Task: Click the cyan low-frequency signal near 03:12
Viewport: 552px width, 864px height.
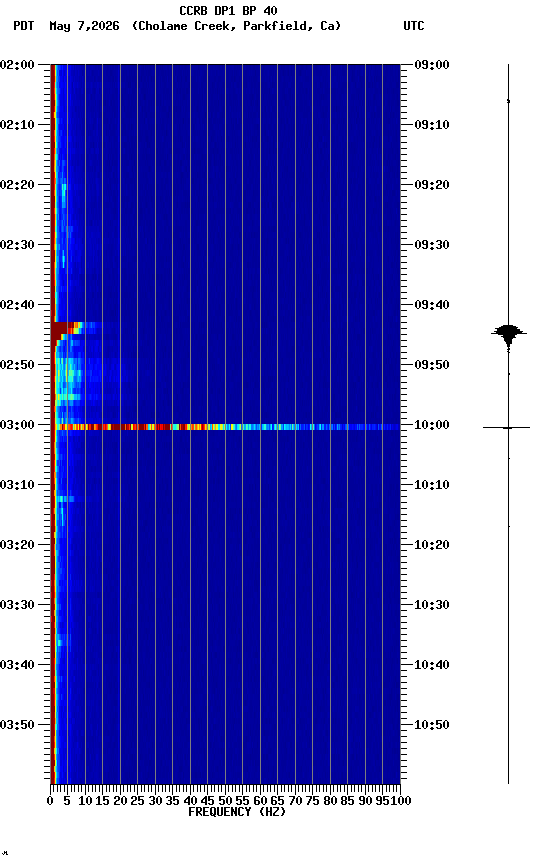Action: tap(66, 499)
